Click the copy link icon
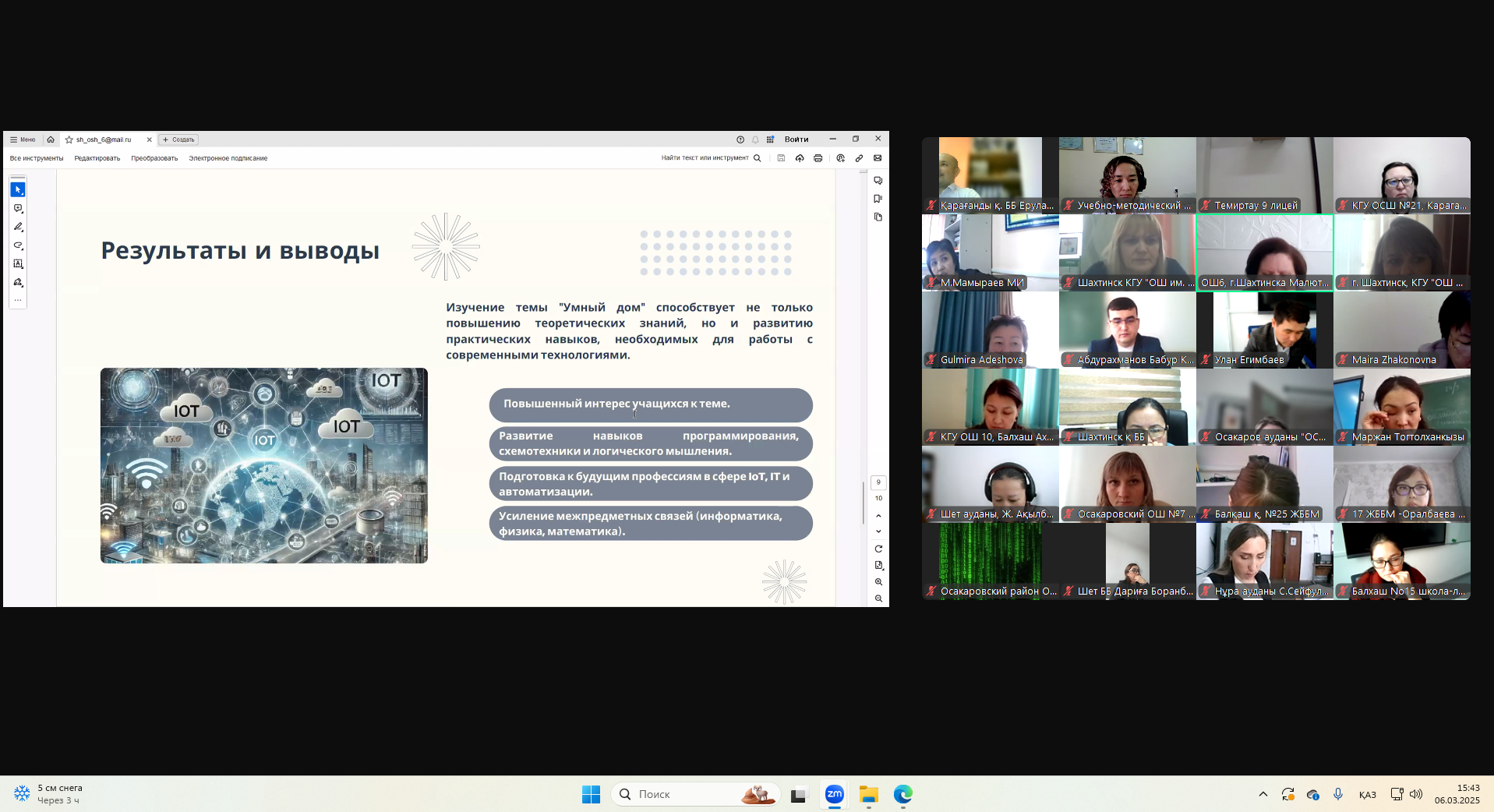Screen dimensions: 1494x812 [x=859, y=158]
